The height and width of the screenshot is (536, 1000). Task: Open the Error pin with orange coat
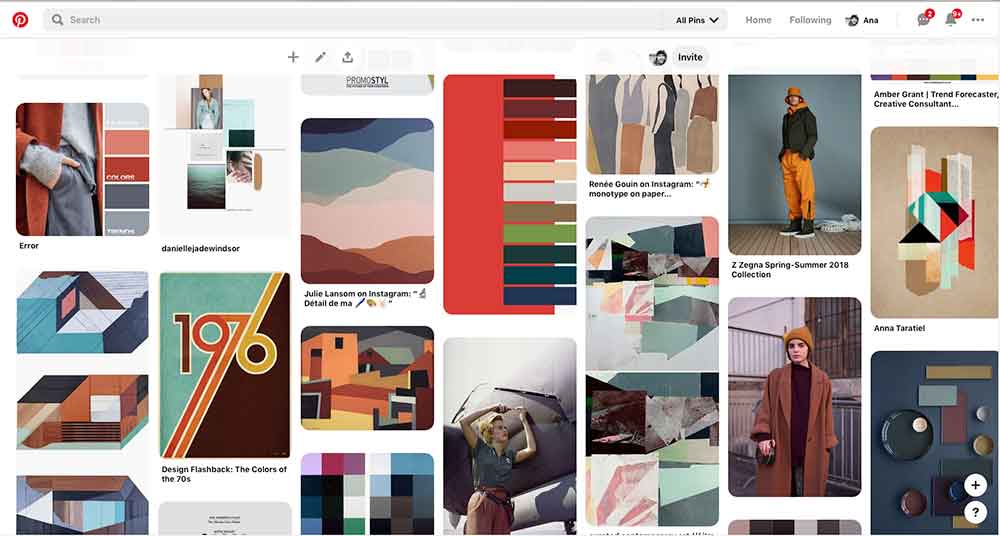(x=82, y=169)
